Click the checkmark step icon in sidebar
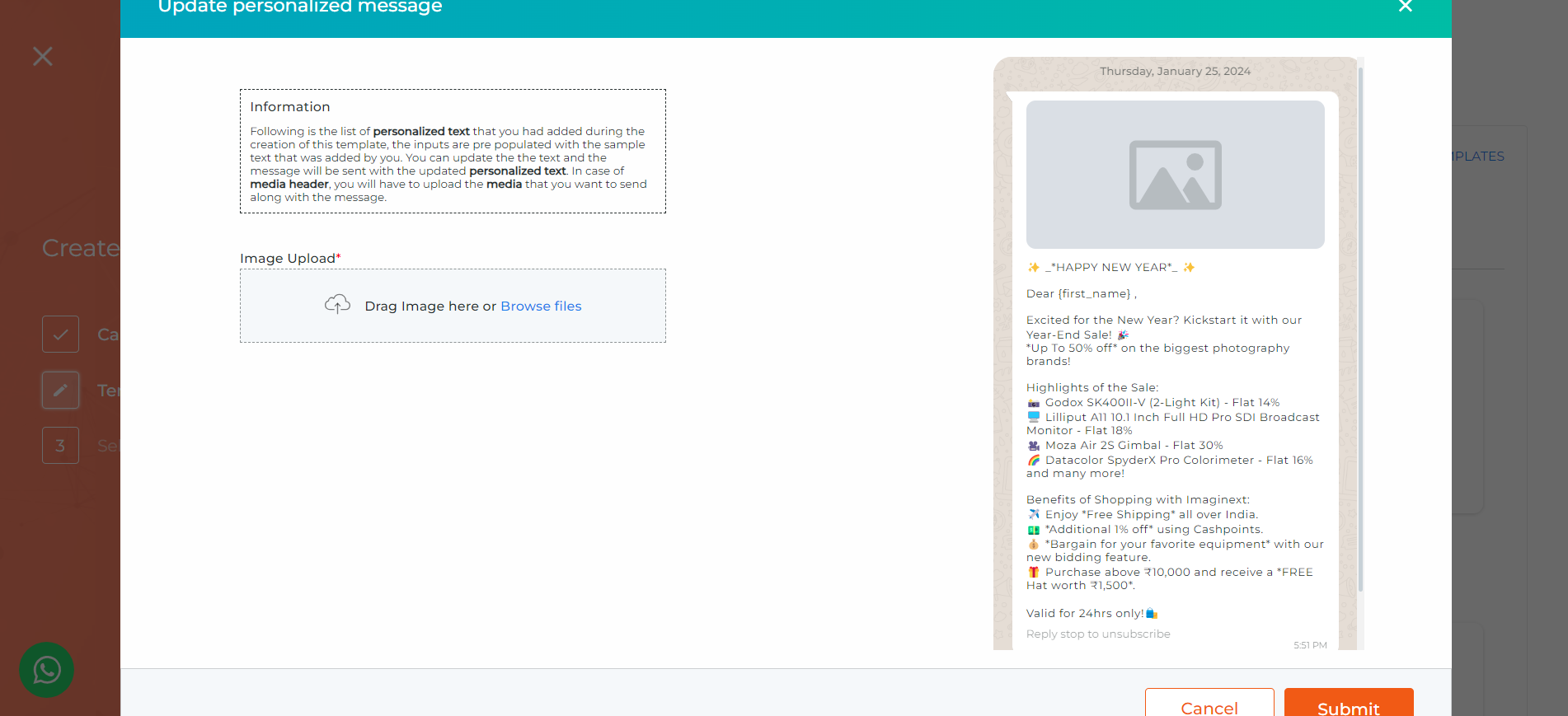This screenshot has height=716, width=1568. [60, 335]
